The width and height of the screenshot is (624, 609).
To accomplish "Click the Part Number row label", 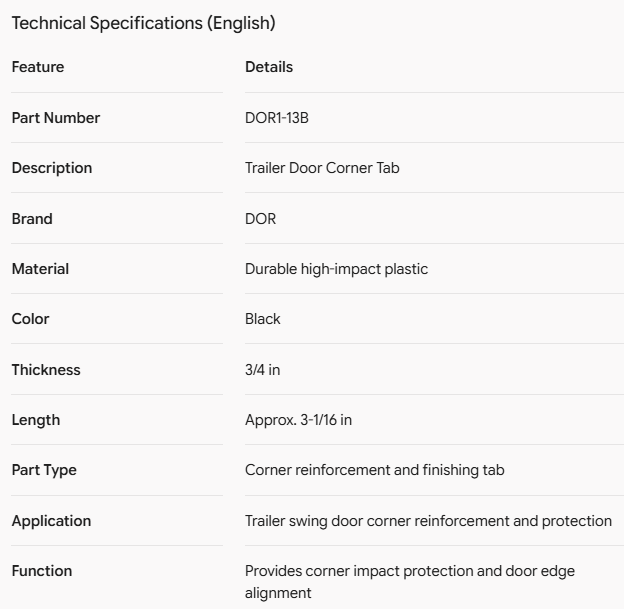I will pos(56,118).
